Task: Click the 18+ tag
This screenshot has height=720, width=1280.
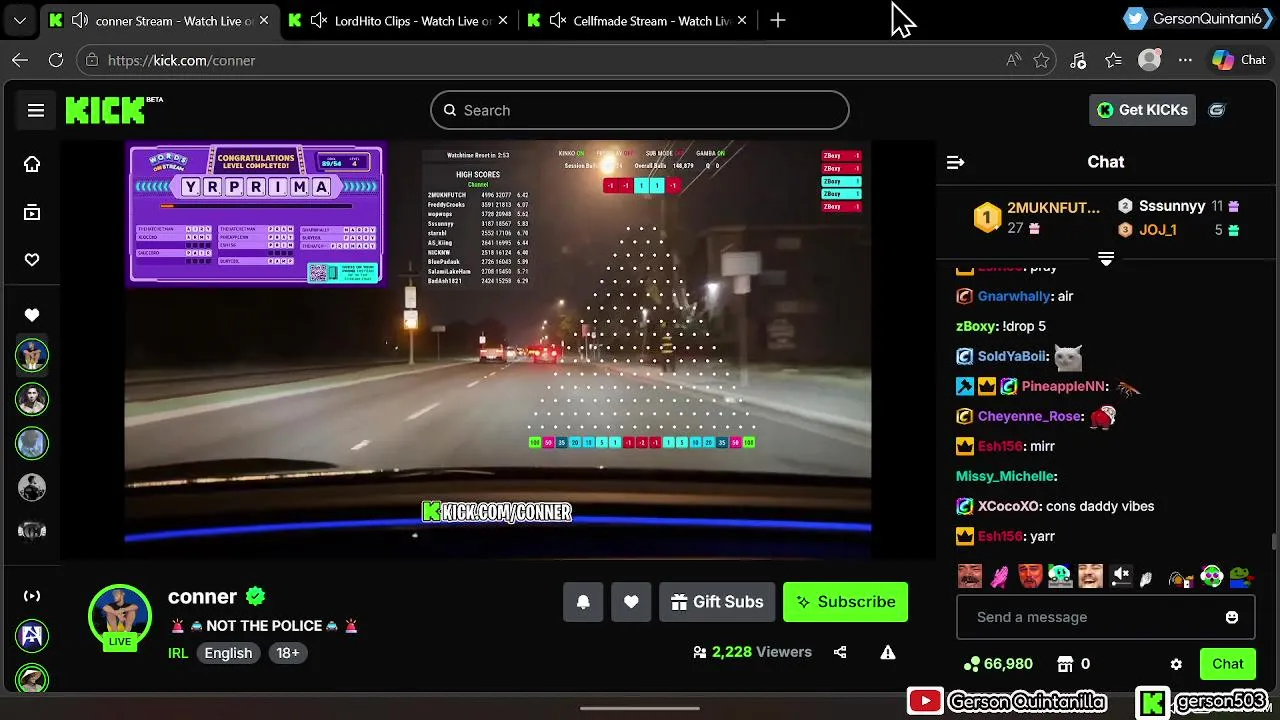Action: (x=288, y=653)
